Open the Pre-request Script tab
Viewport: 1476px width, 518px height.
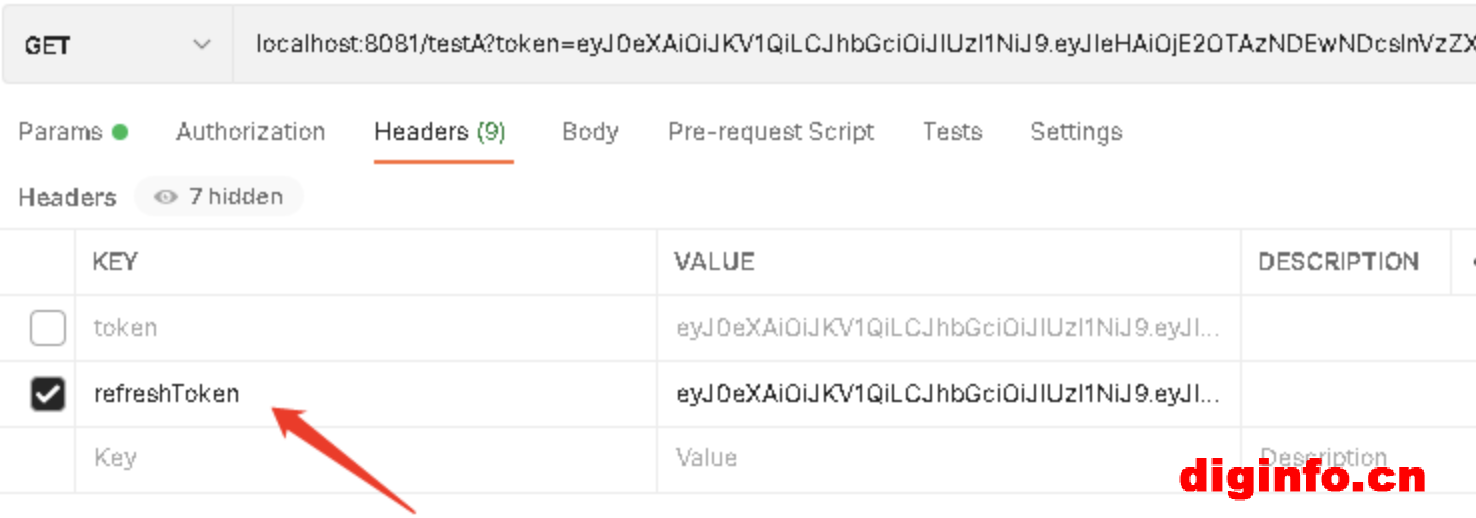pyautogui.click(x=771, y=132)
